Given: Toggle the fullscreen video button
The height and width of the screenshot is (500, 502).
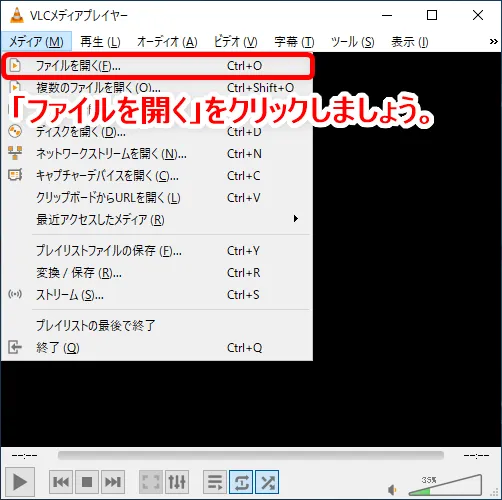Looking at the screenshot, I should tap(151, 482).
